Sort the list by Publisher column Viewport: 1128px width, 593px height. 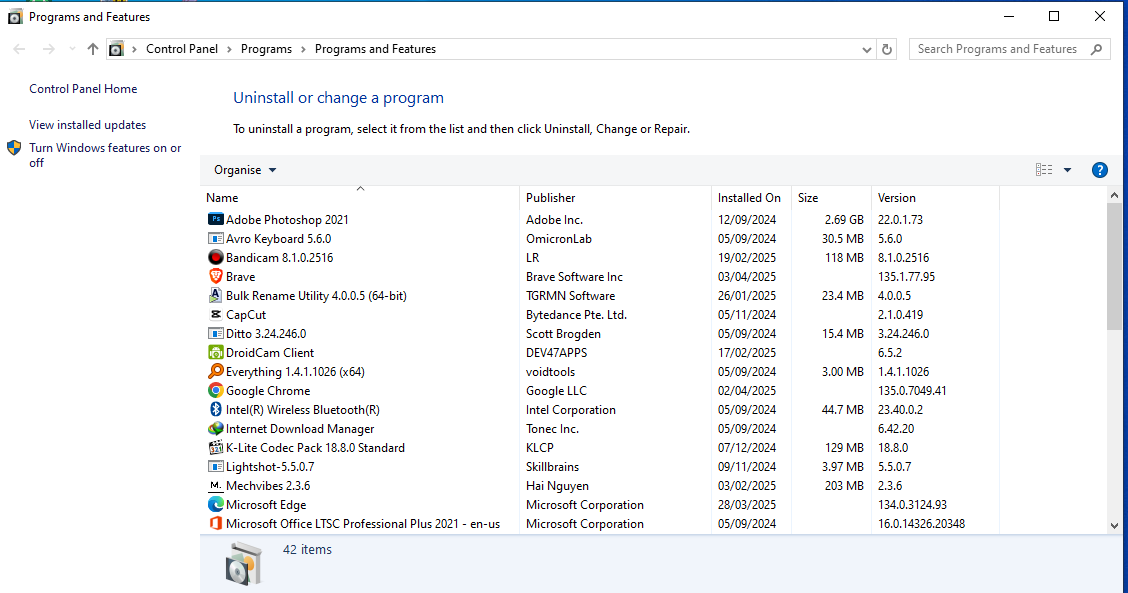click(551, 198)
